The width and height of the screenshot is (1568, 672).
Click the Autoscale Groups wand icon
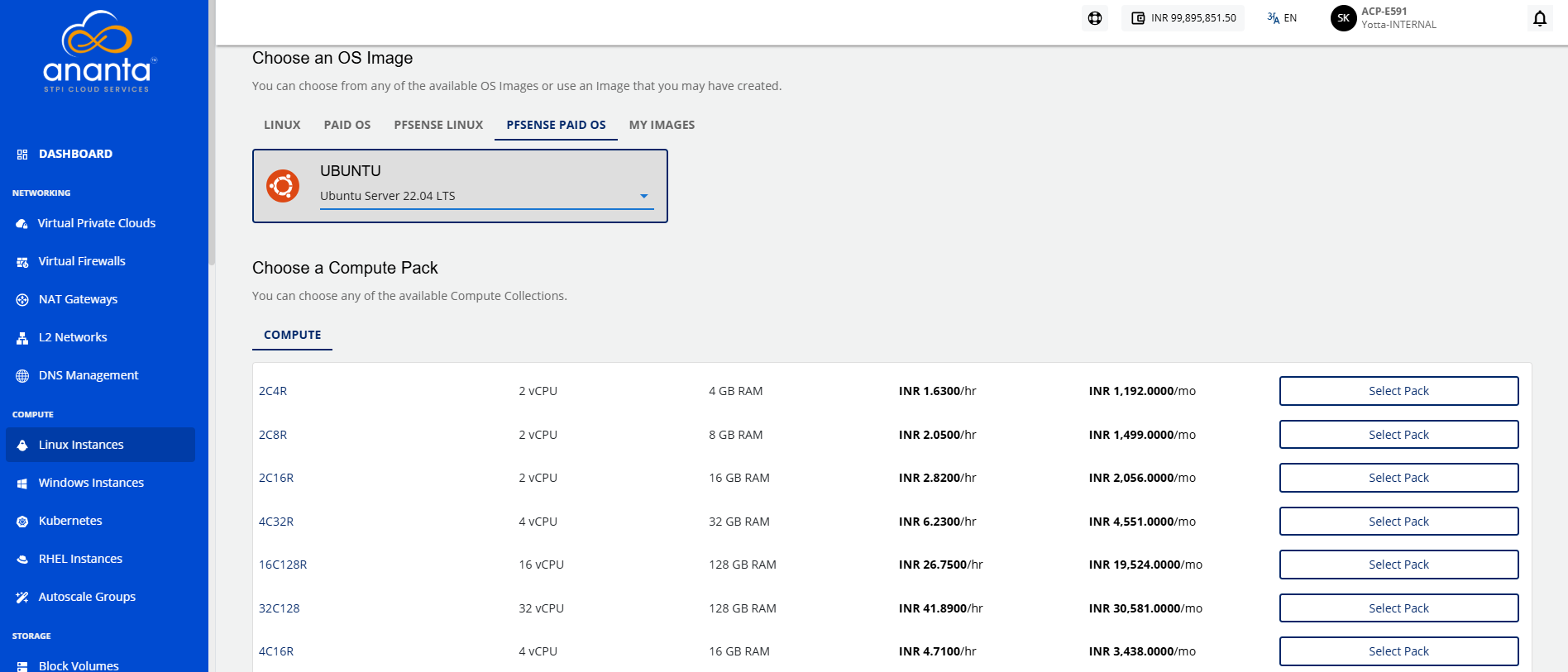[22, 598]
